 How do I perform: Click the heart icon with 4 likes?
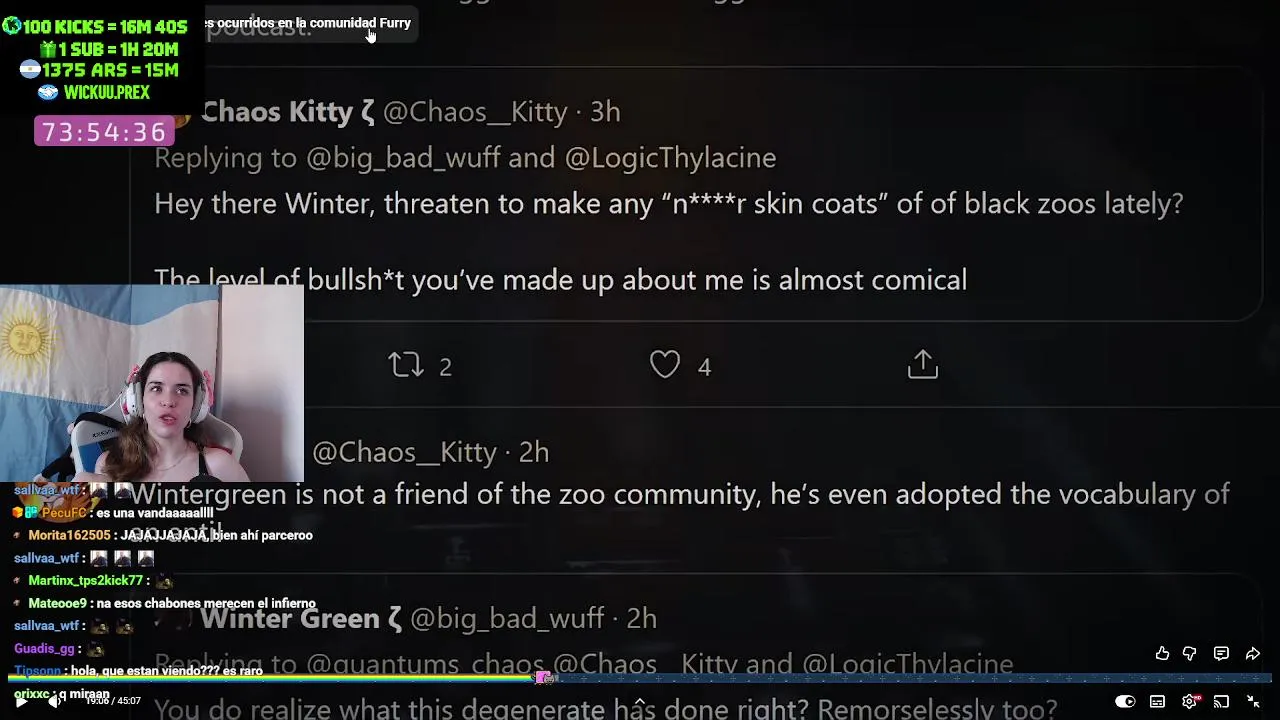point(665,365)
